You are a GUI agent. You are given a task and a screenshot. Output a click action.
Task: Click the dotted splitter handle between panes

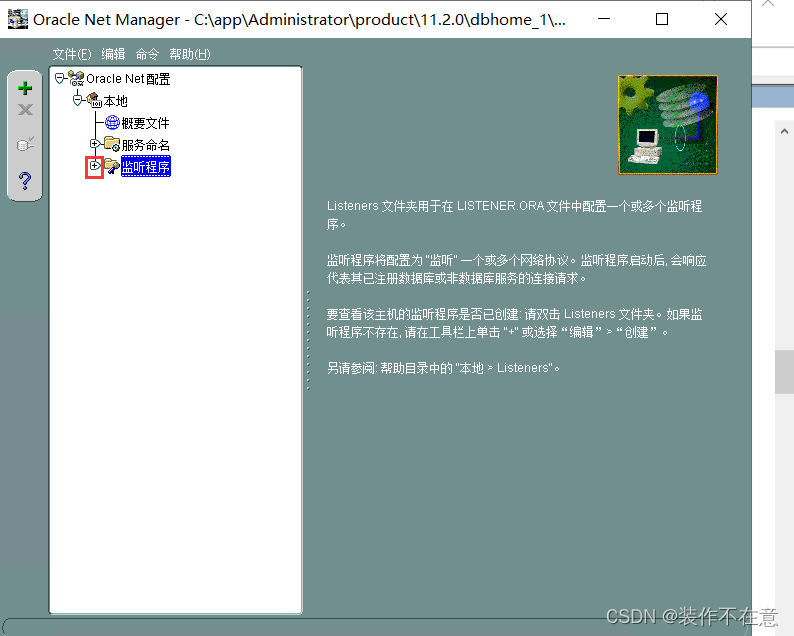click(x=308, y=340)
